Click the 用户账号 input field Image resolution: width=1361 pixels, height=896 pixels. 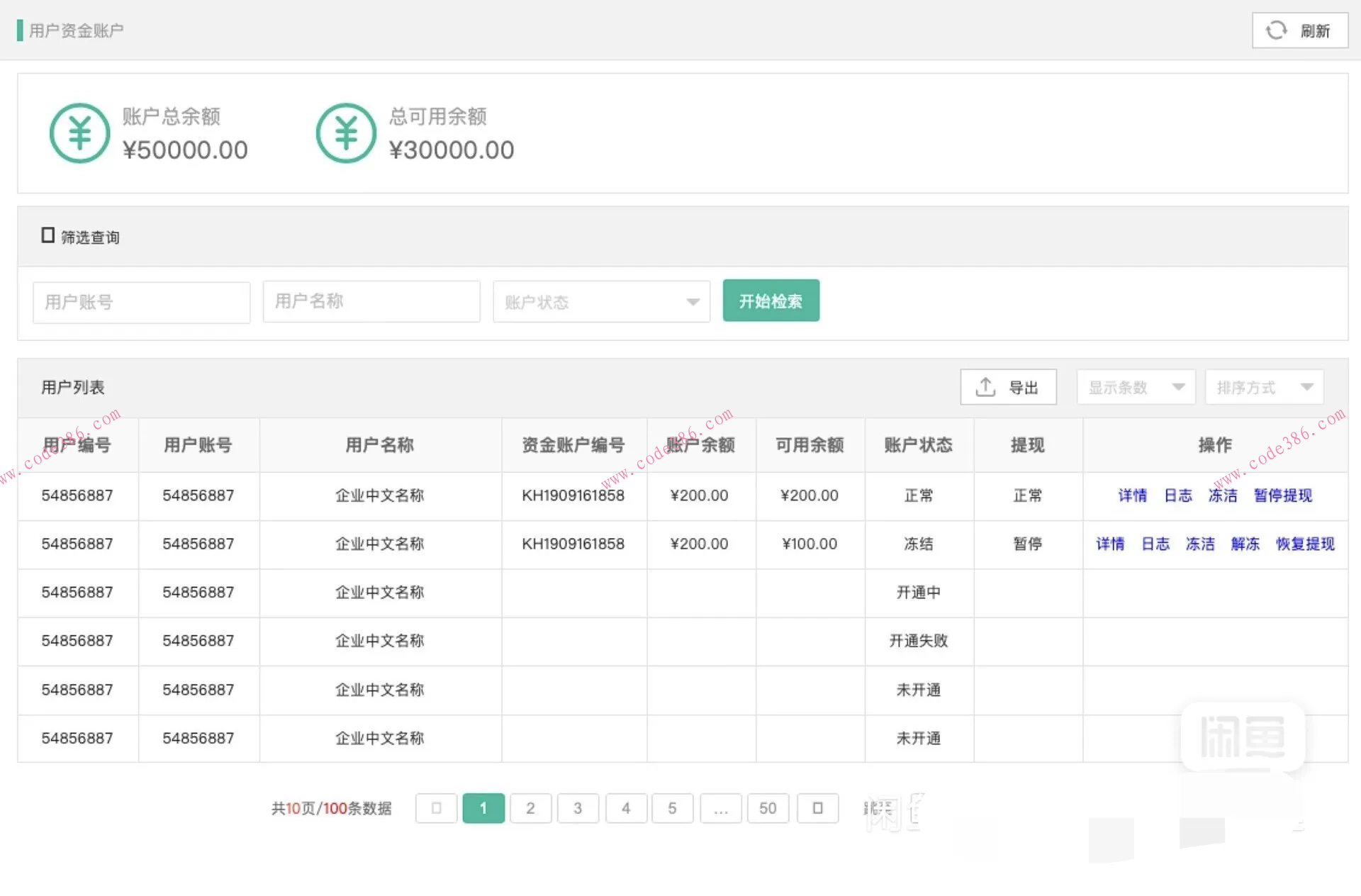pyautogui.click(x=140, y=301)
